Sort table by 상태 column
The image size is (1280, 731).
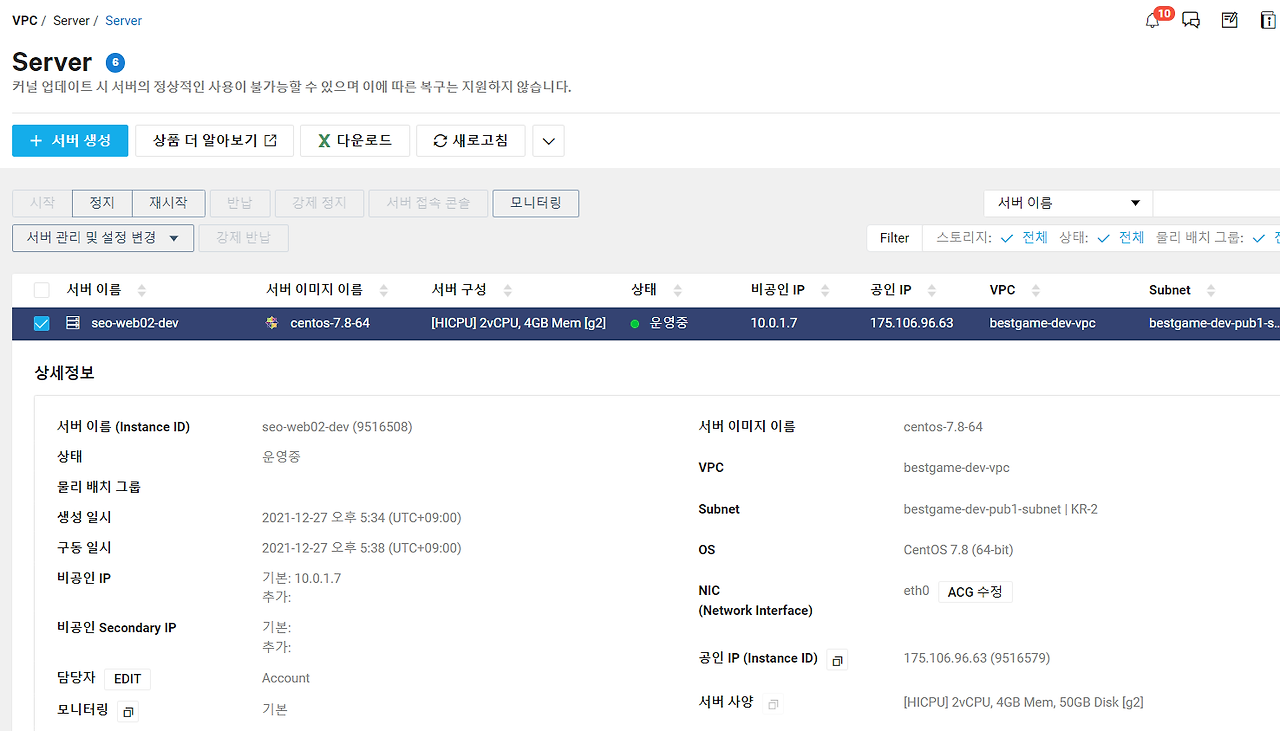pyautogui.click(x=678, y=290)
